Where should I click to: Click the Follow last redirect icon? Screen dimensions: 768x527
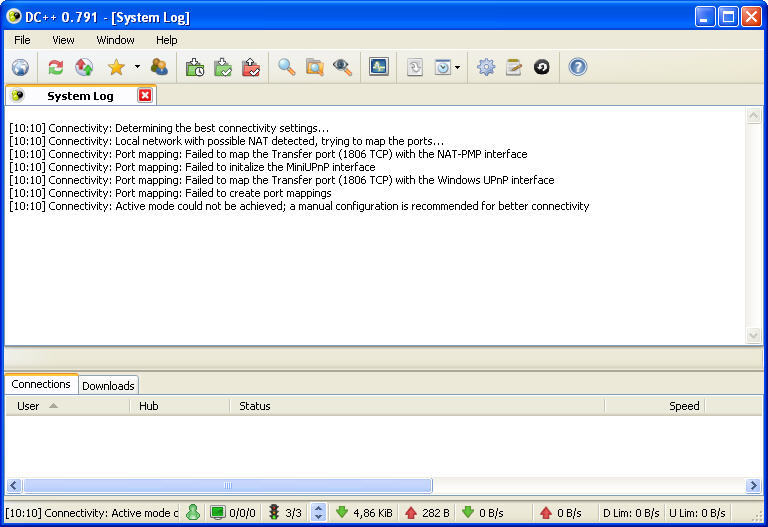84,67
